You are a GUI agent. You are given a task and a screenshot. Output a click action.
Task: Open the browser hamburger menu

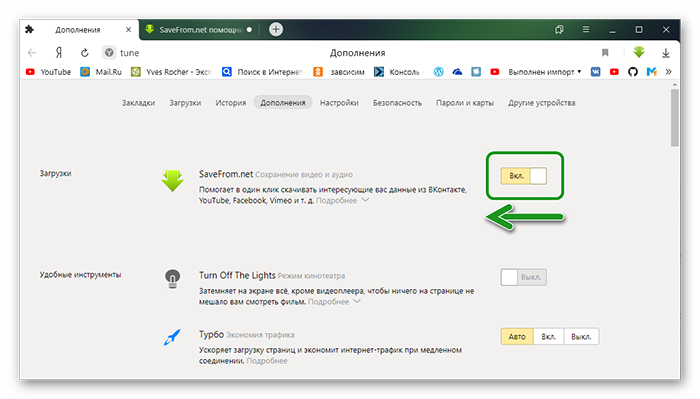pos(586,29)
